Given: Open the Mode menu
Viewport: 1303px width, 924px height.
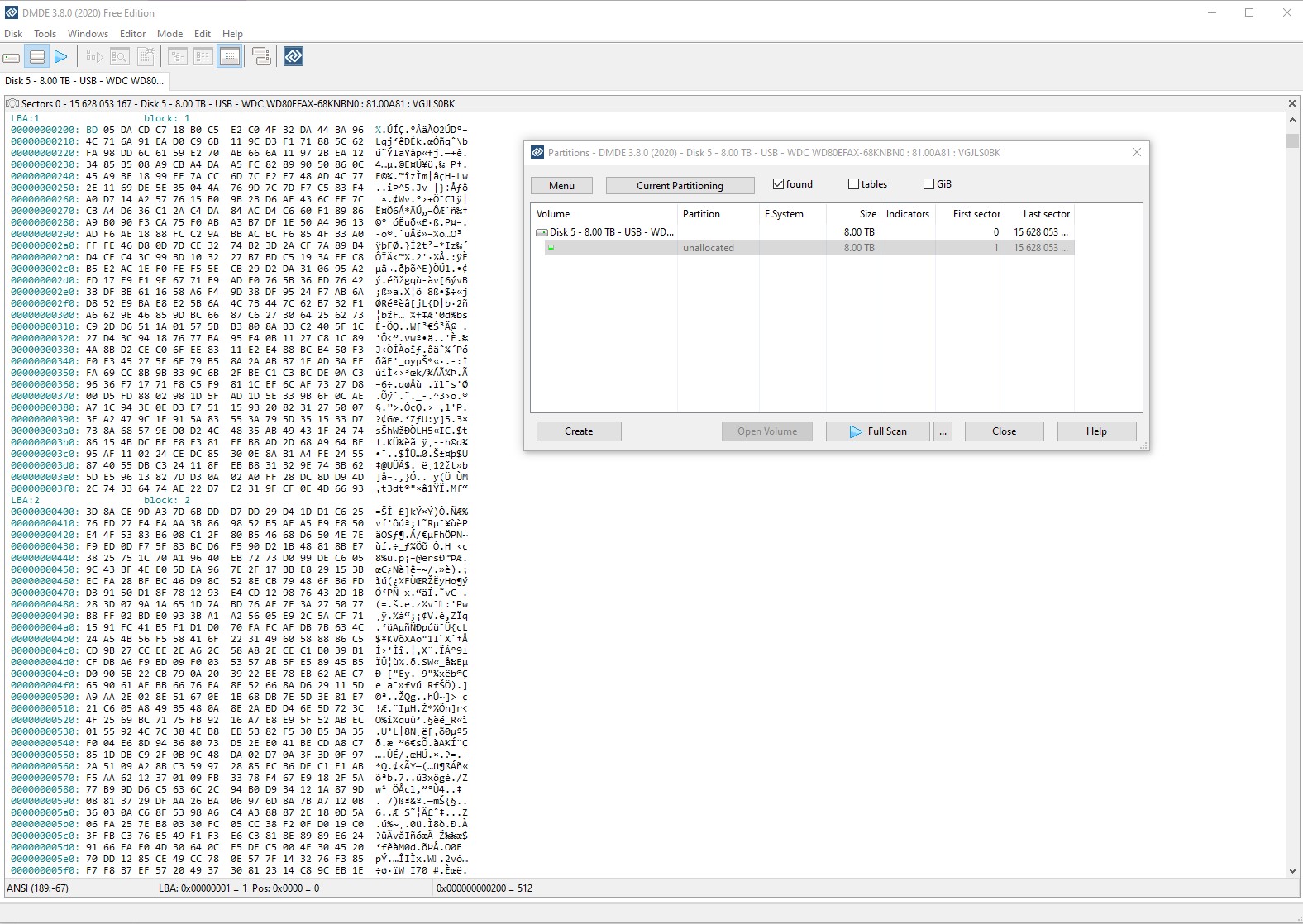Looking at the screenshot, I should tap(169, 34).
